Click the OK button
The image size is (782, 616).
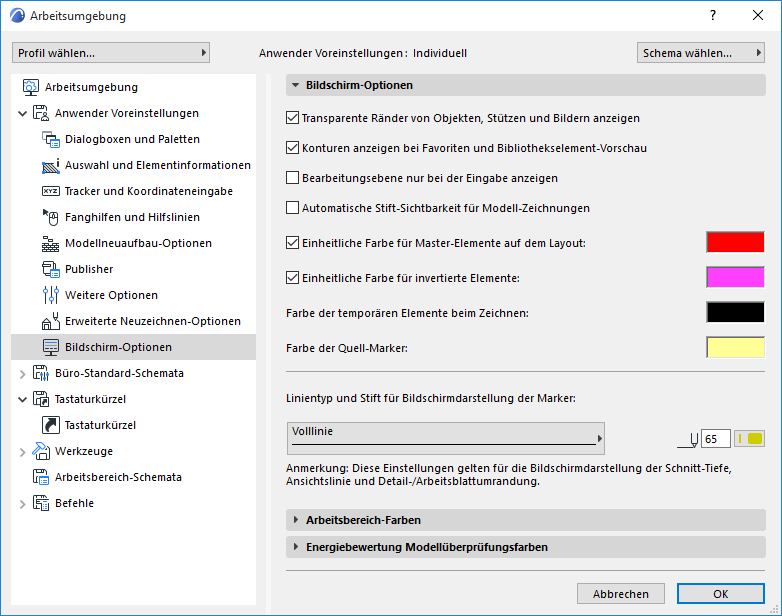[720, 594]
